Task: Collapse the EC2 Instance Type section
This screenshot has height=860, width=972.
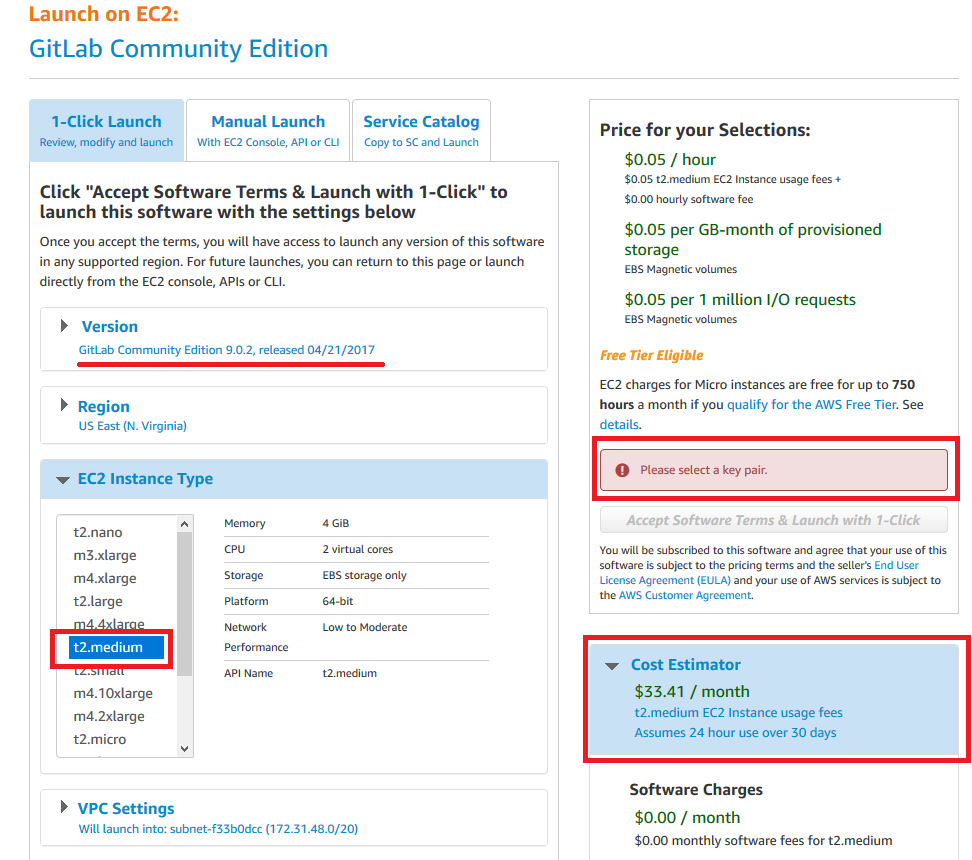Action: (63, 479)
